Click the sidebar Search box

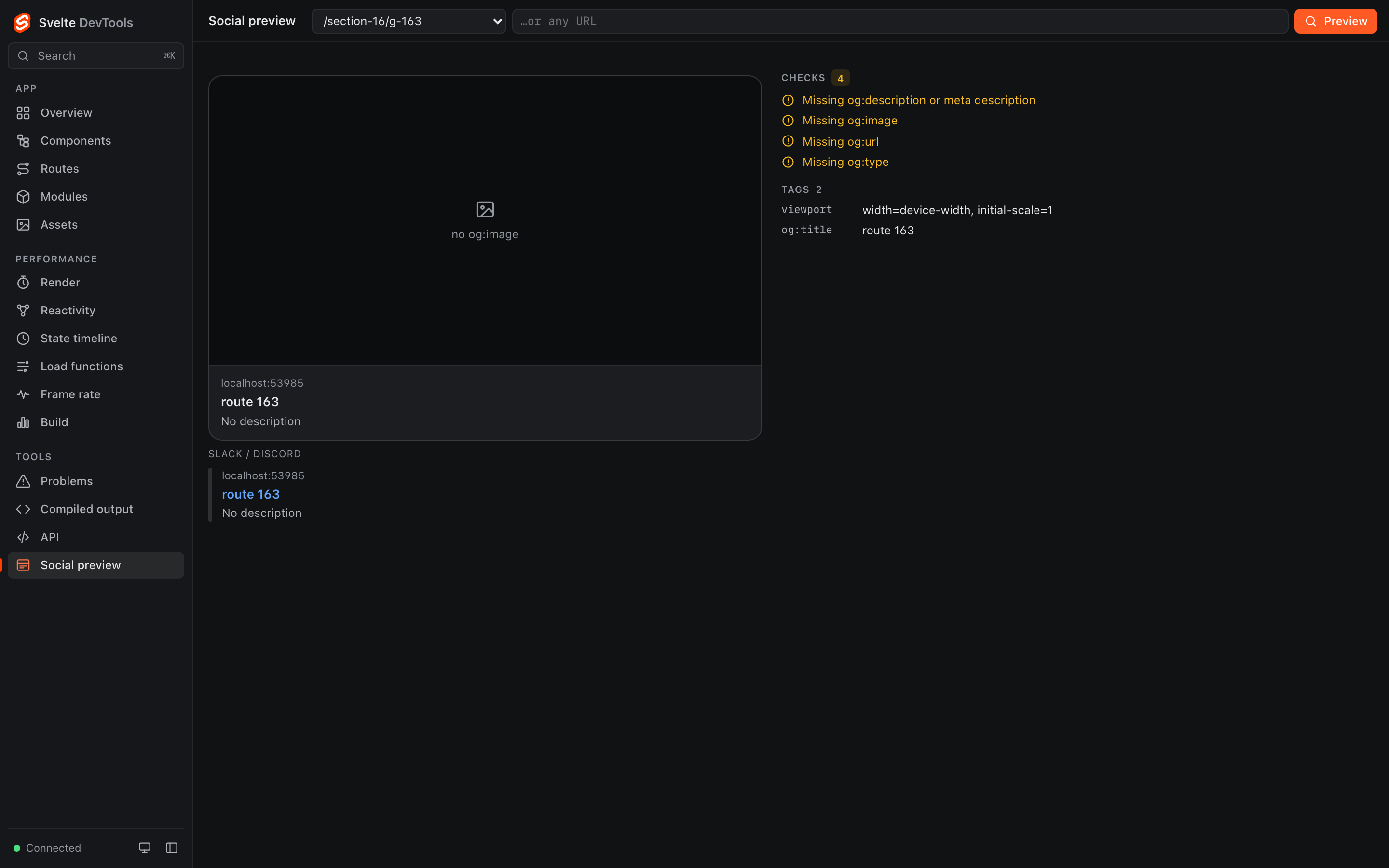[96, 55]
